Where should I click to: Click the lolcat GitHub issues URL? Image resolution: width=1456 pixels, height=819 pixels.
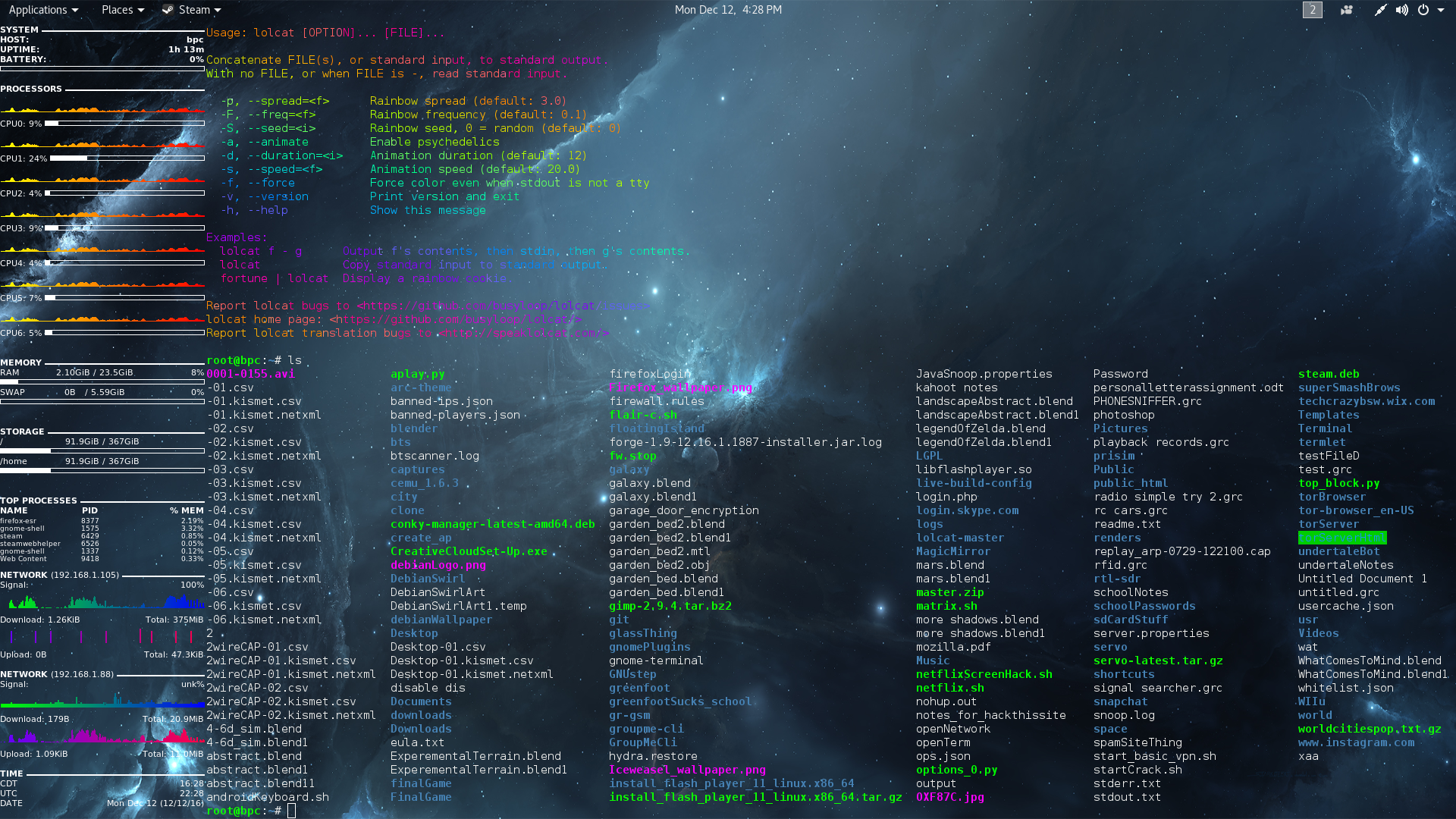(x=504, y=306)
